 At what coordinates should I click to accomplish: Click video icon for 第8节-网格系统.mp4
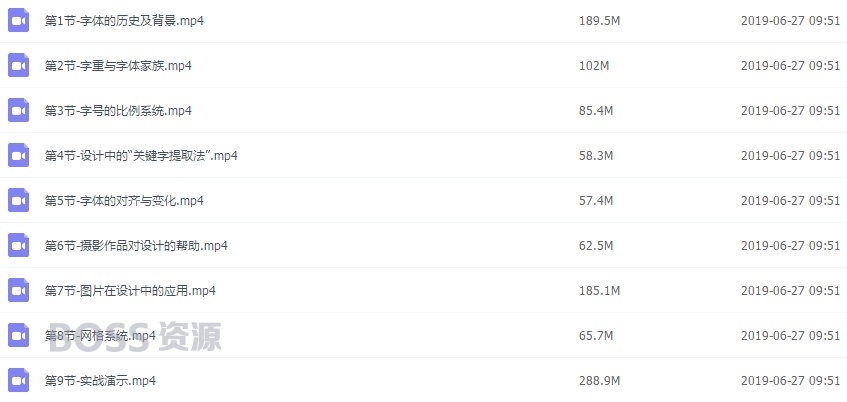(18, 336)
